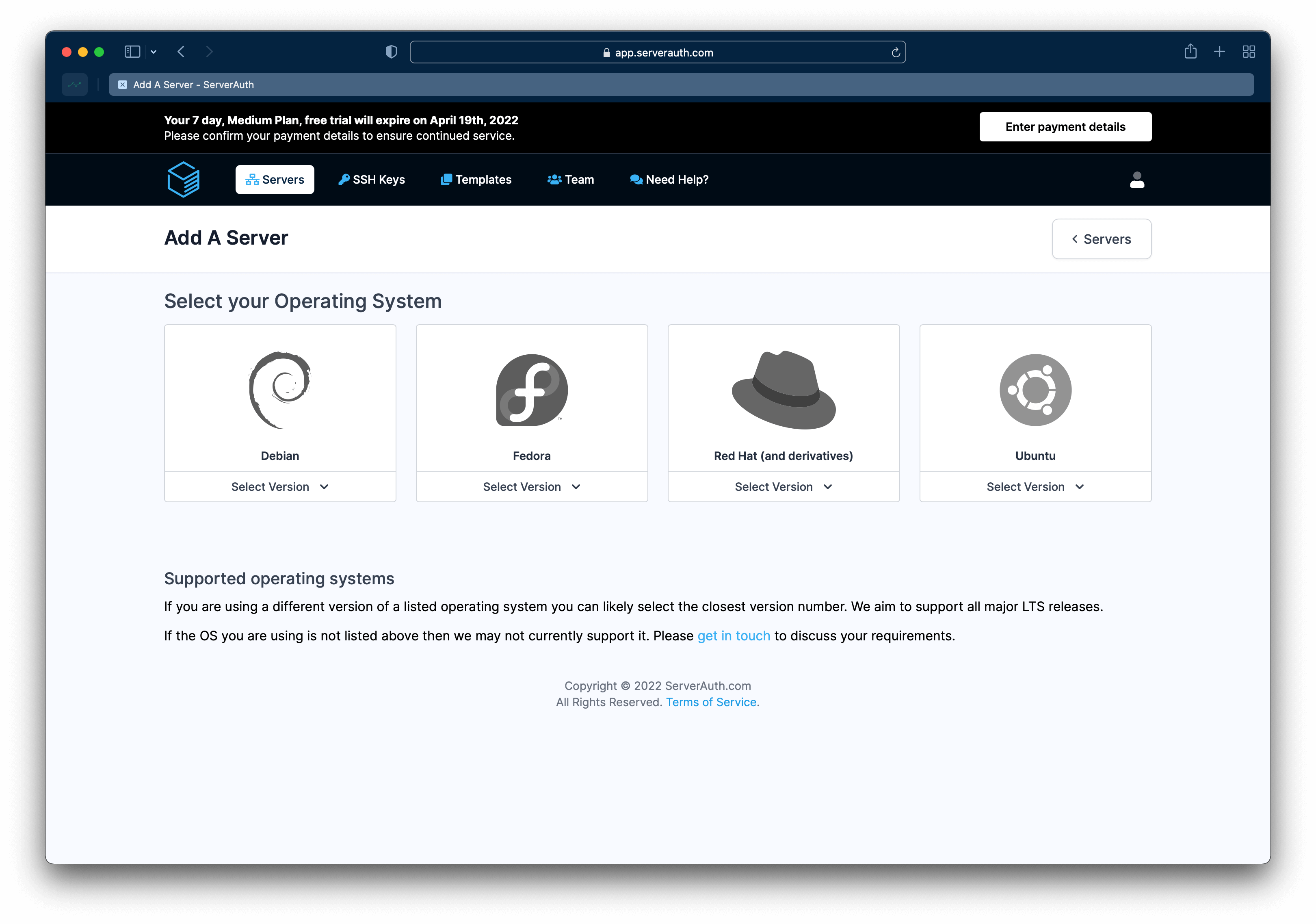
Task: Select the Fedora logo
Action: click(531, 390)
